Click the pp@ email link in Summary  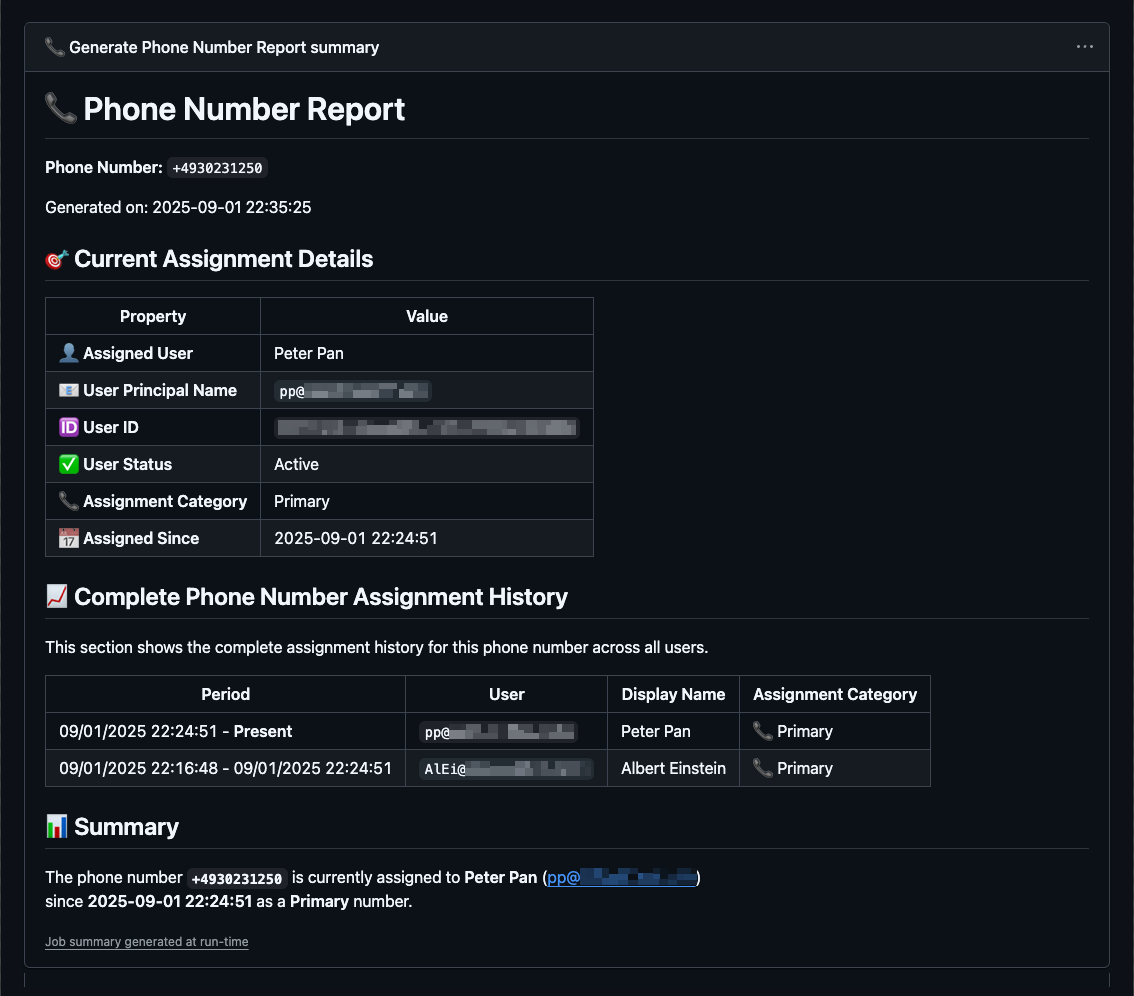621,877
